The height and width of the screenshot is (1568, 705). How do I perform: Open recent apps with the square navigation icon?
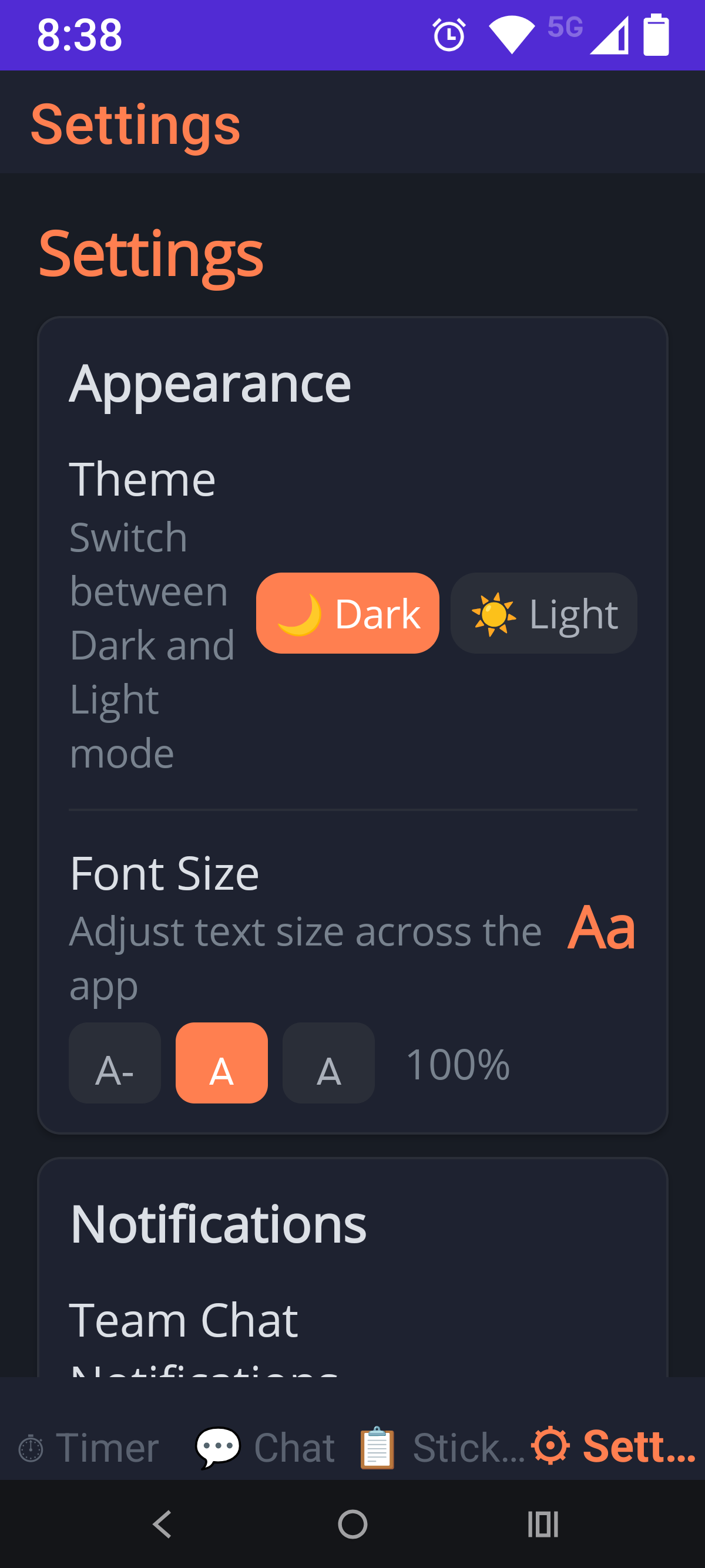(543, 1524)
